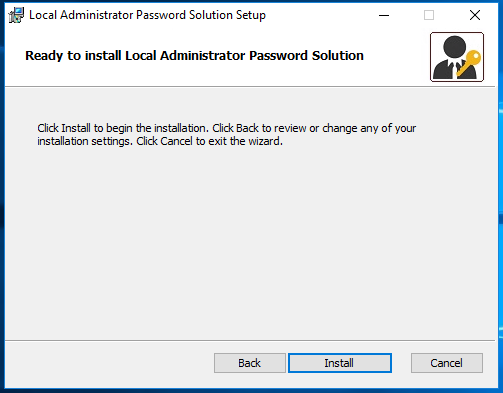The height and width of the screenshot is (393, 503).
Task: Click the word 'Cancel' in instruction paragraph
Action: pyautogui.click(x=176, y=141)
